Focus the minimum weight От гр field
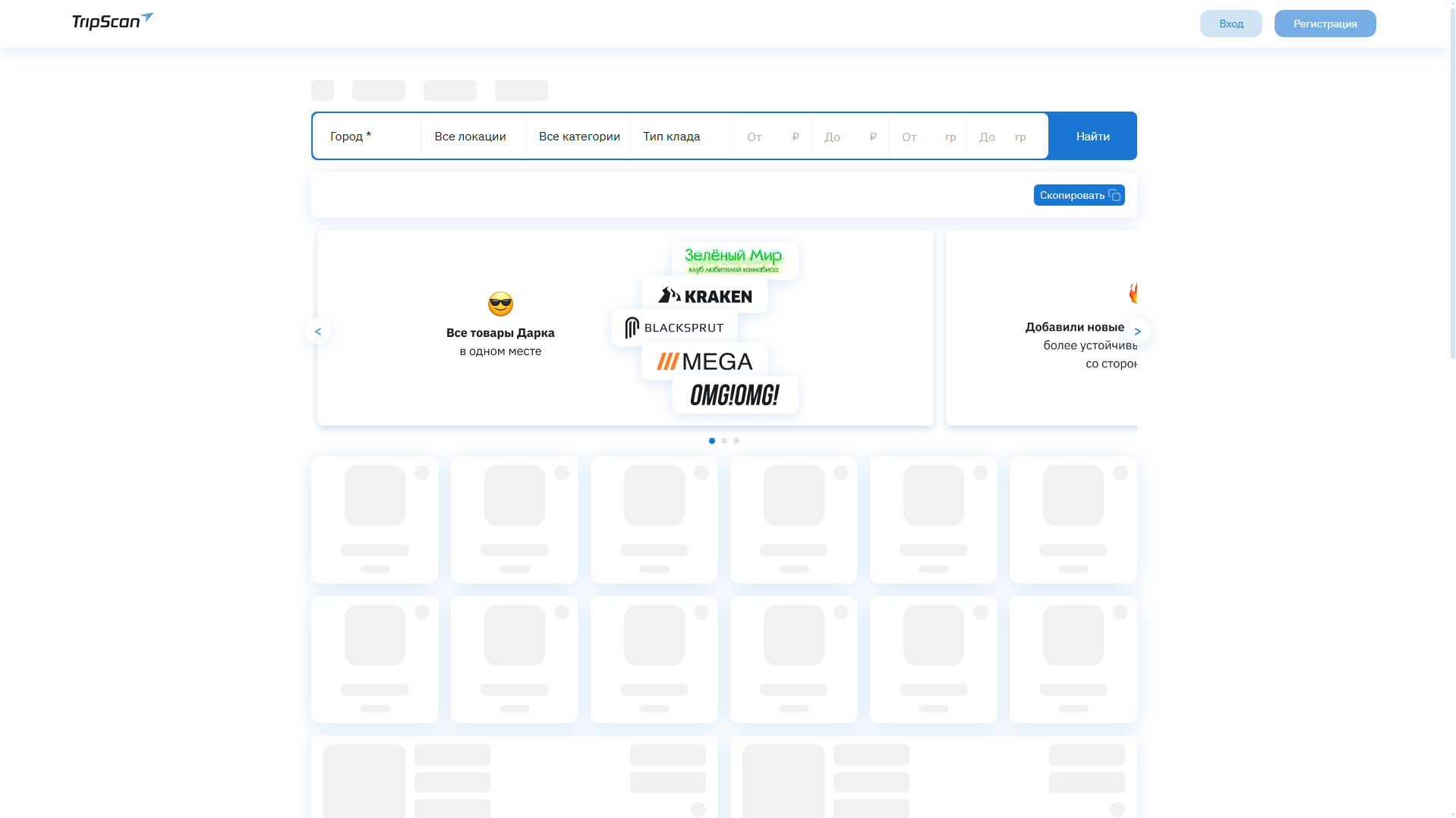 [x=928, y=137]
